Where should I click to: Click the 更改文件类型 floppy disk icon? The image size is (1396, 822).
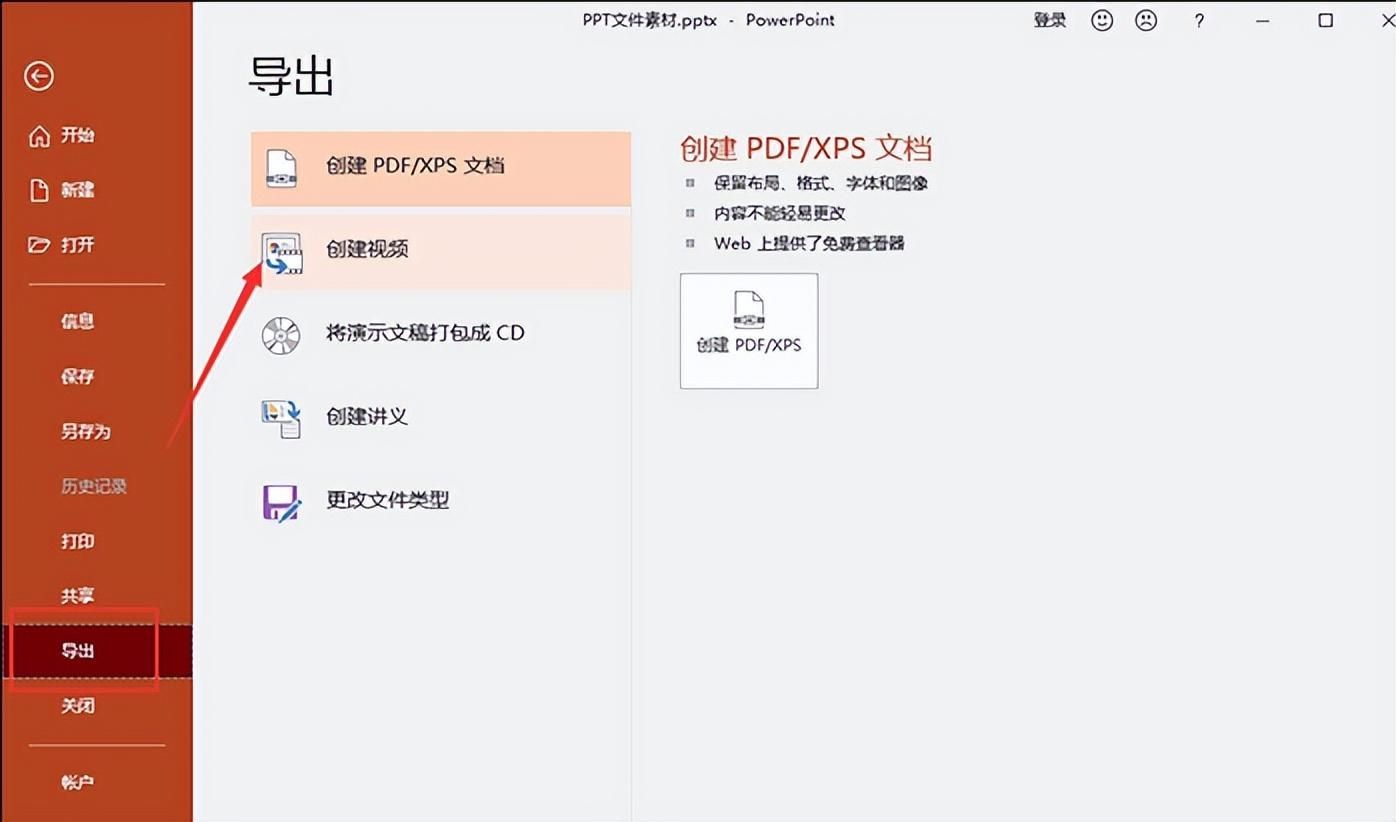pyautogui.click(x=281, y=502)
